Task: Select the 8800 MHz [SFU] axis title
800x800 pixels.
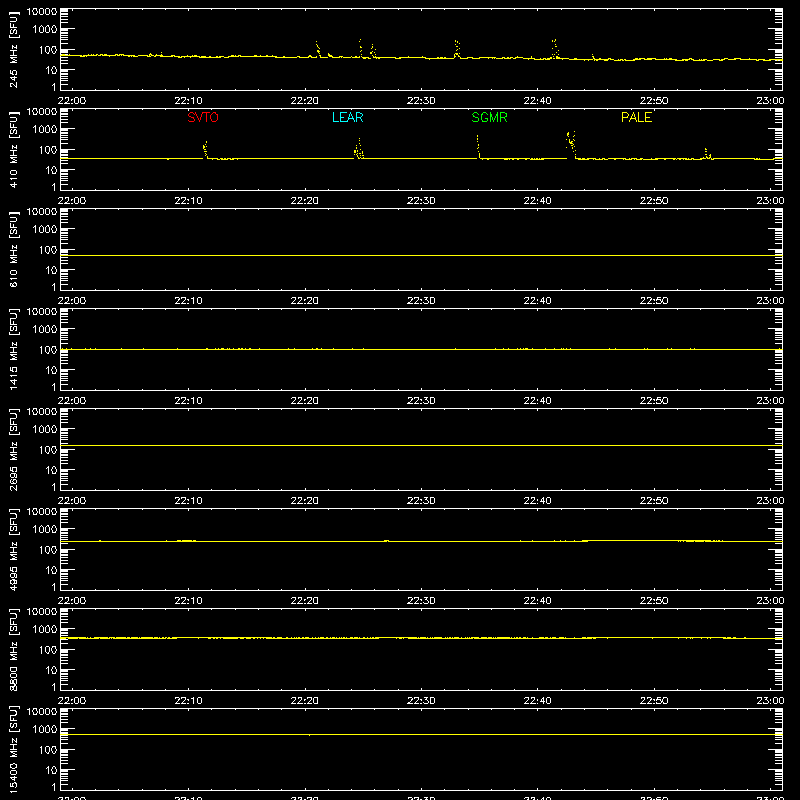Action: [x=13, y=649]
